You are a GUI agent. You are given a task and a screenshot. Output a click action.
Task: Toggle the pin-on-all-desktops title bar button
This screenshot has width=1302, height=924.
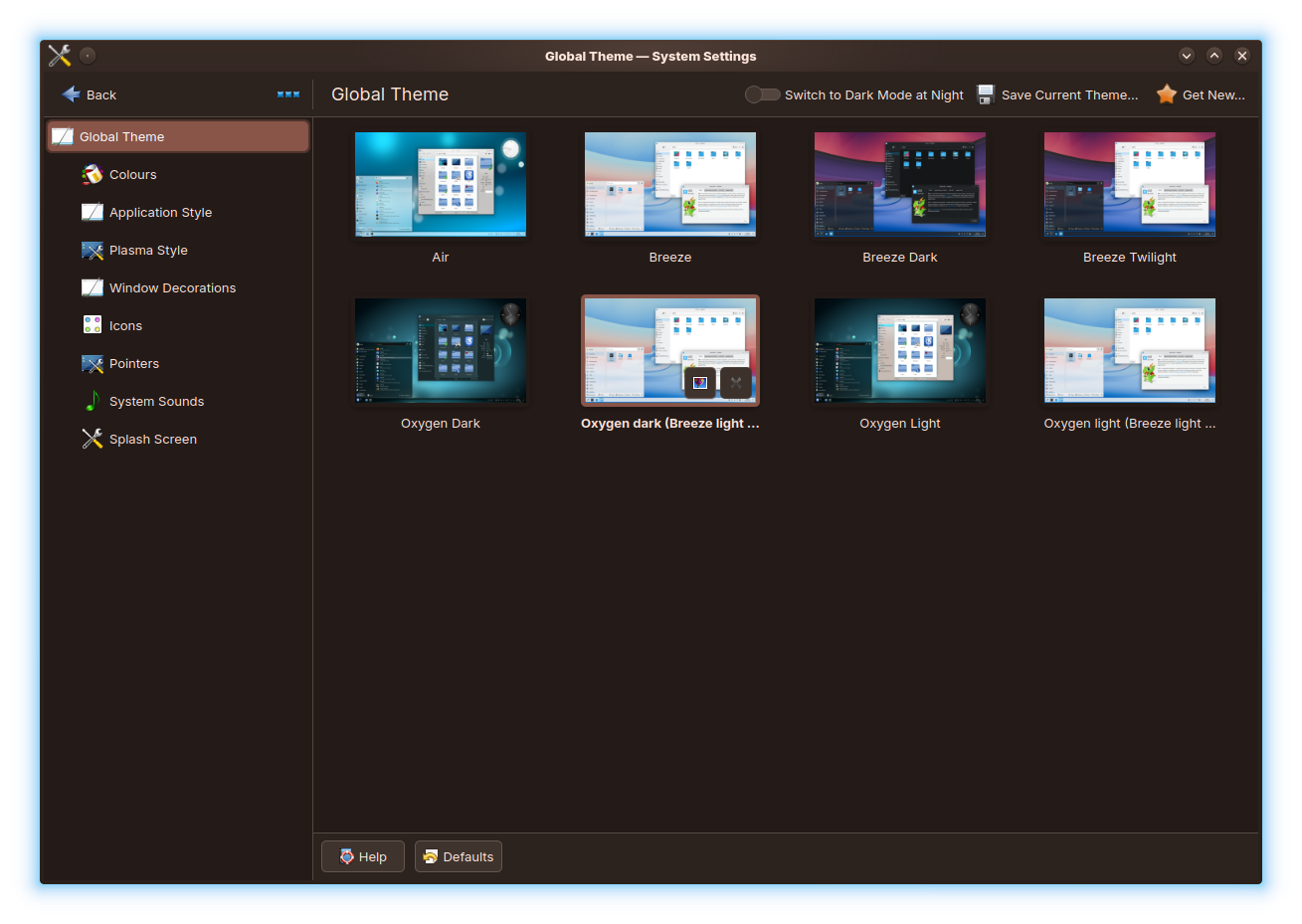88,56
